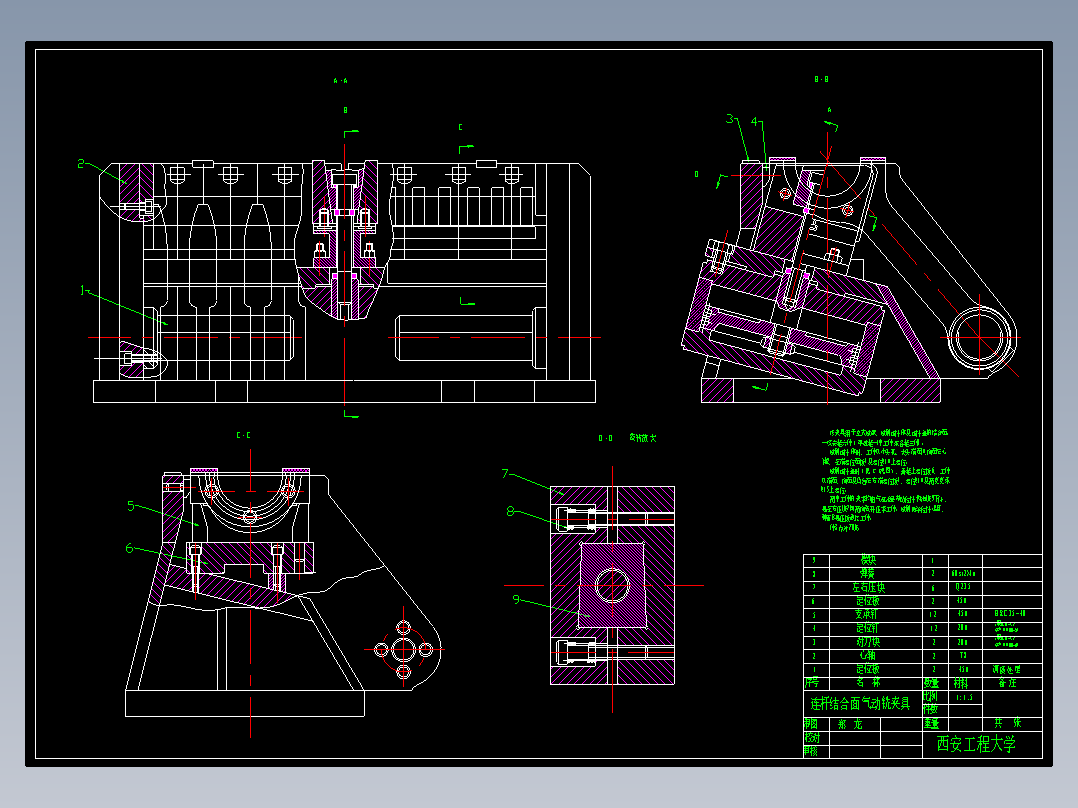
Task: Click the 材料 column header
Action: click(961, 683)
